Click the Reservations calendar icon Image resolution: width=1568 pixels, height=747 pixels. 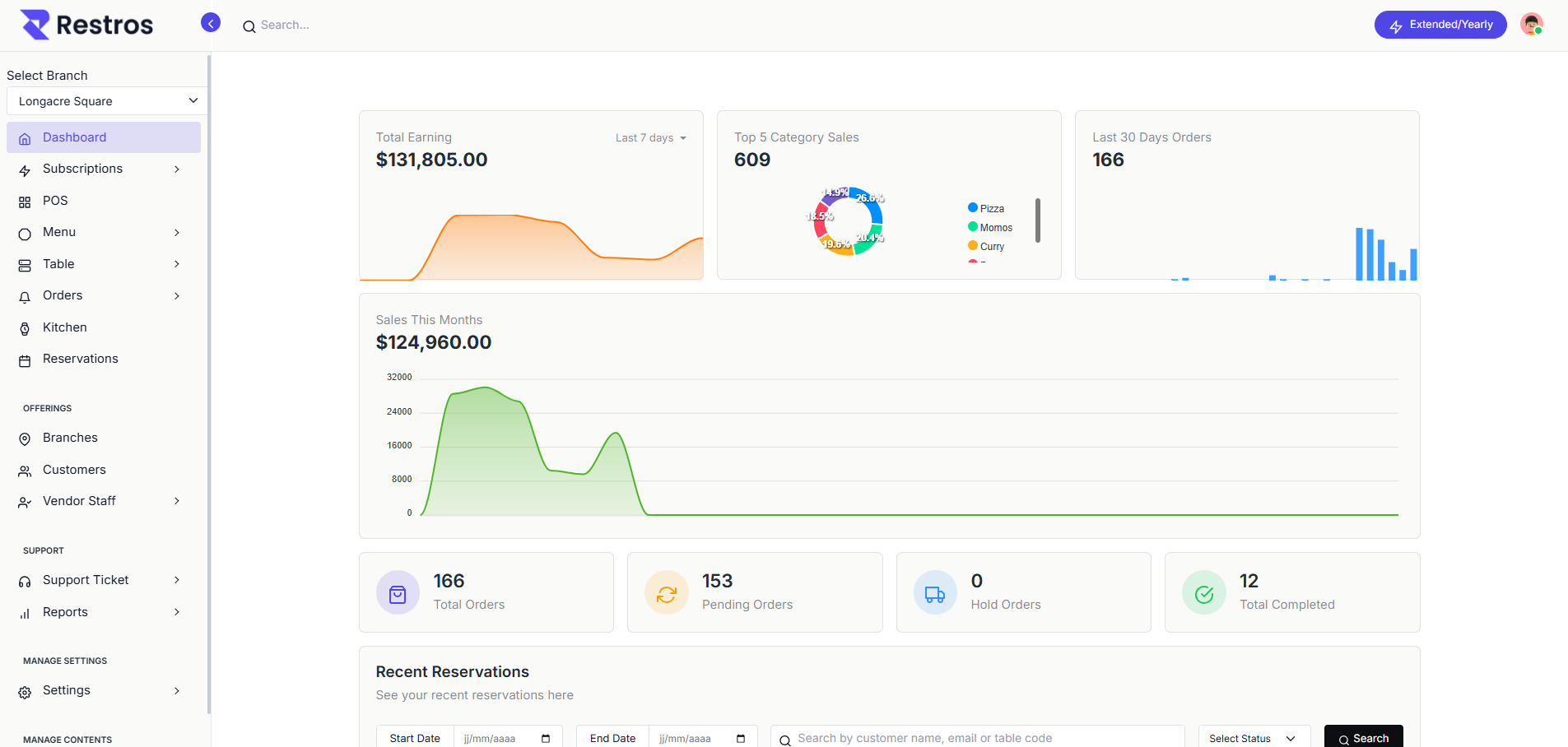25,360
